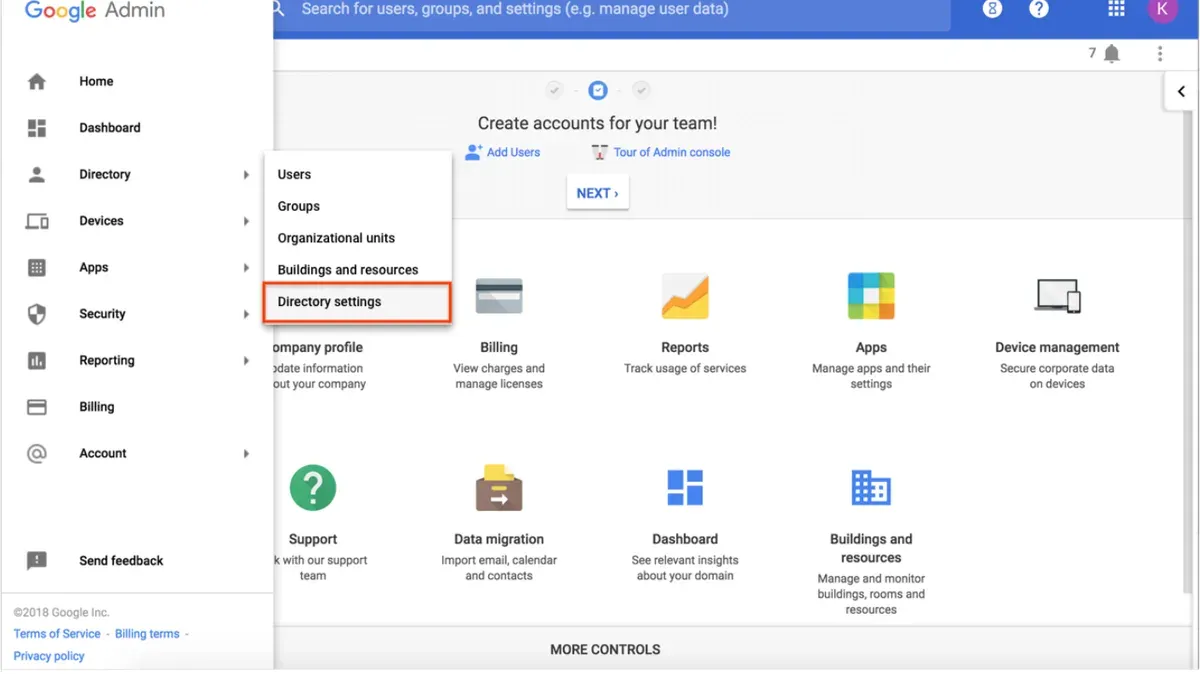Click the NEXT button
The height and width of the screenshot is (675, 1200).
tap(598, 193)
